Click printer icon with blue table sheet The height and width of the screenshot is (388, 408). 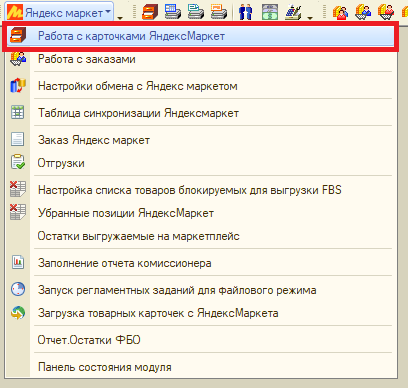pyautogui.click(x=173, y=12)
